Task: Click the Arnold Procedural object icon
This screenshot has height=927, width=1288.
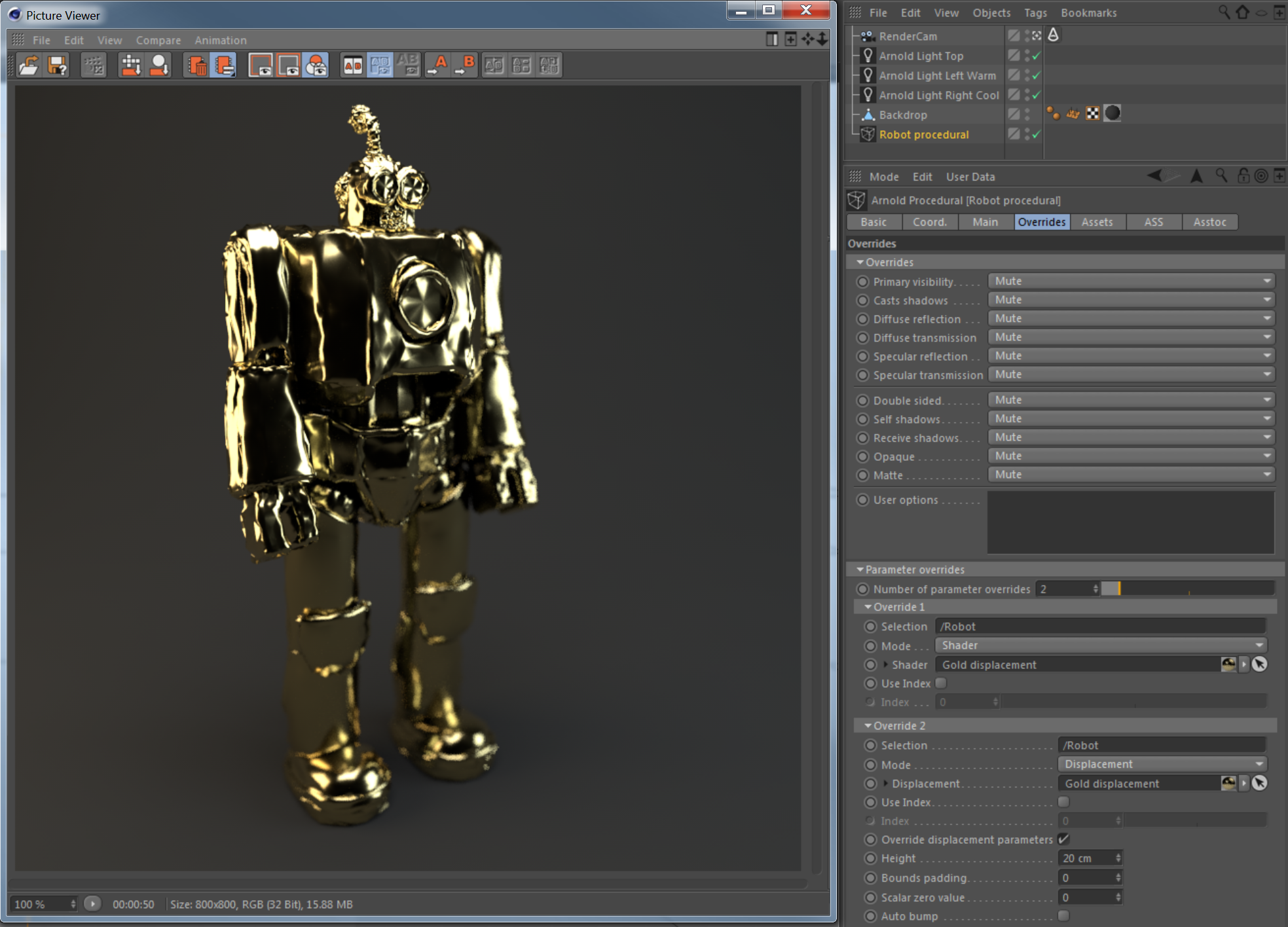Action: click(857, 200)
